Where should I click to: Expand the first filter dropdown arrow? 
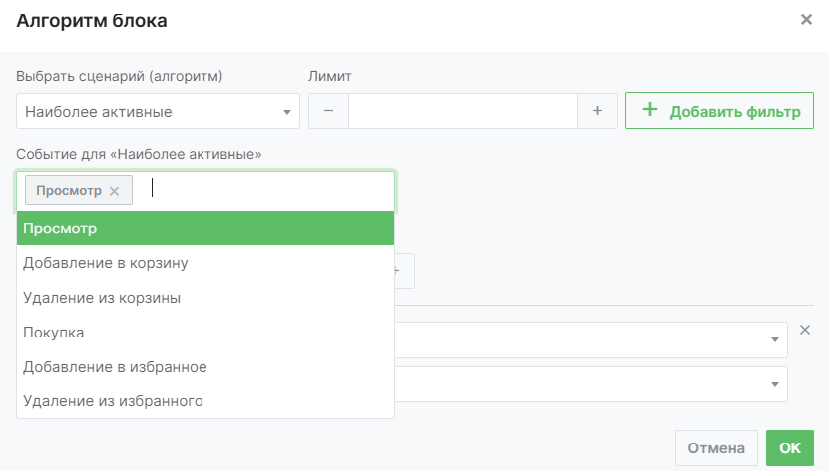pyautogui.click(x=774, y=340)
